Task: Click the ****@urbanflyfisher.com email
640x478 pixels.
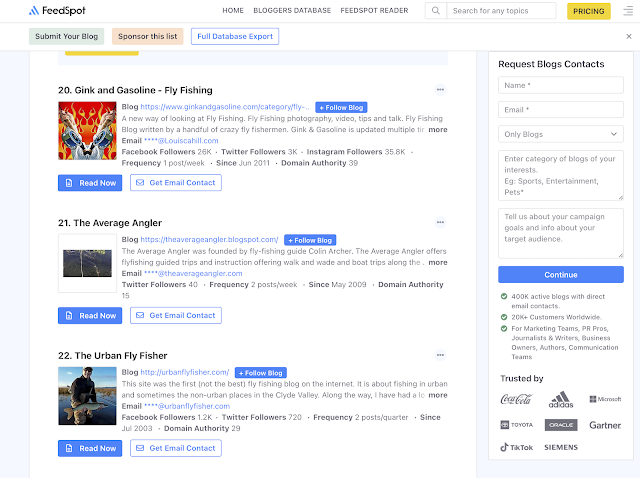Action: 187,406
